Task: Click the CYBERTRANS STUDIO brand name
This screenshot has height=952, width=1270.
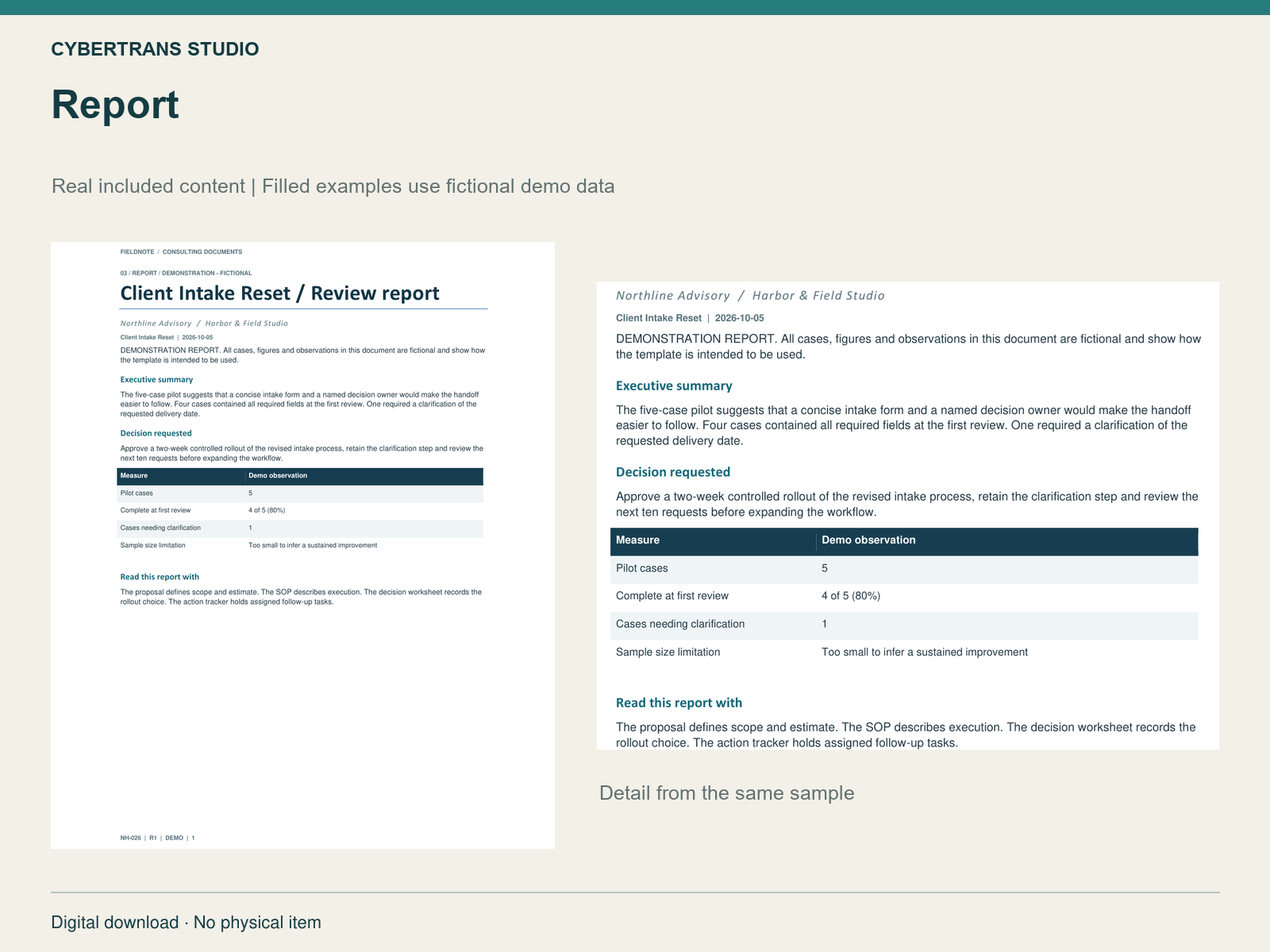Action: pyautogui.click(x=155, y=49)
